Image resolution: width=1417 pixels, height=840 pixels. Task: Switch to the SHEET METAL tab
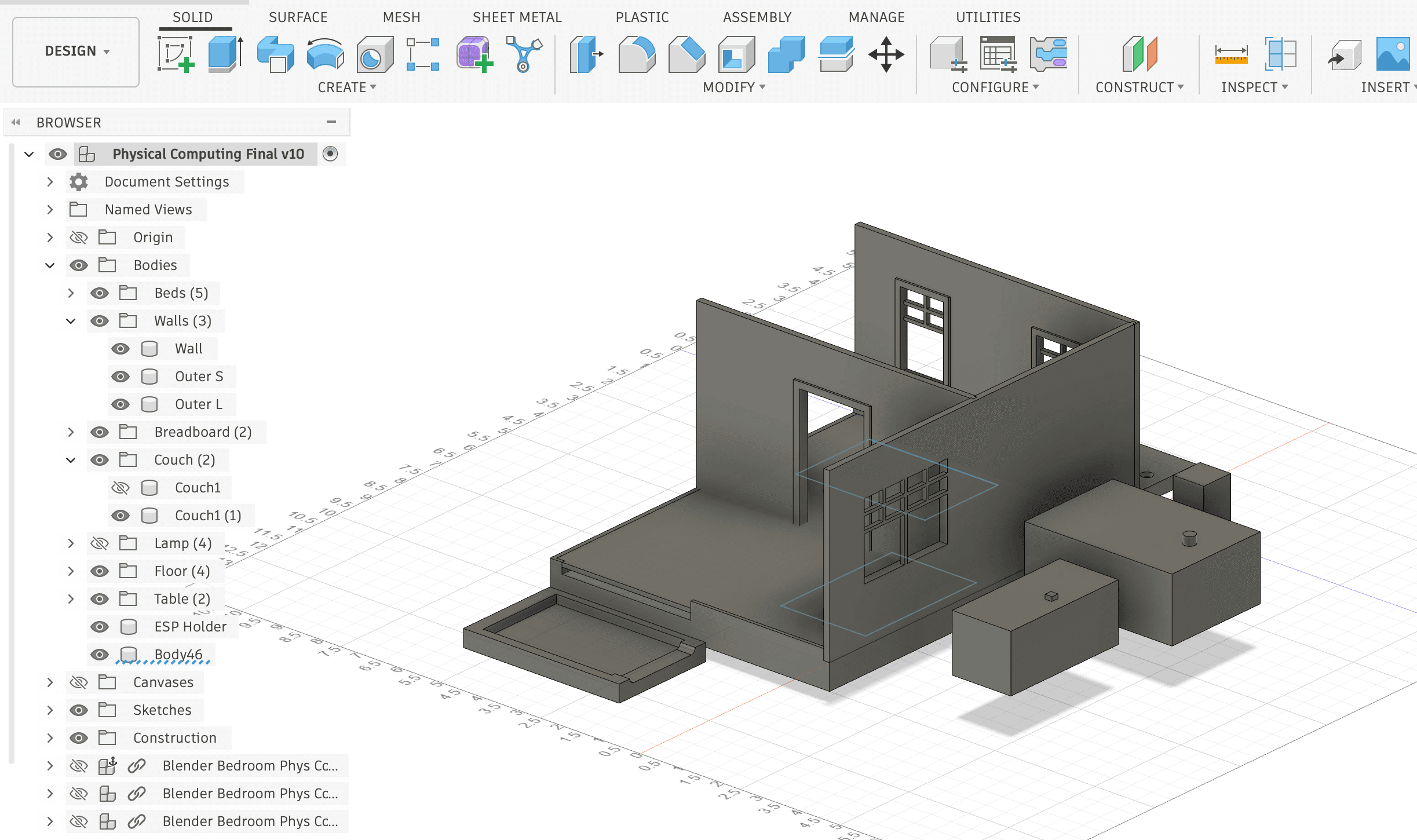(517, 17)
